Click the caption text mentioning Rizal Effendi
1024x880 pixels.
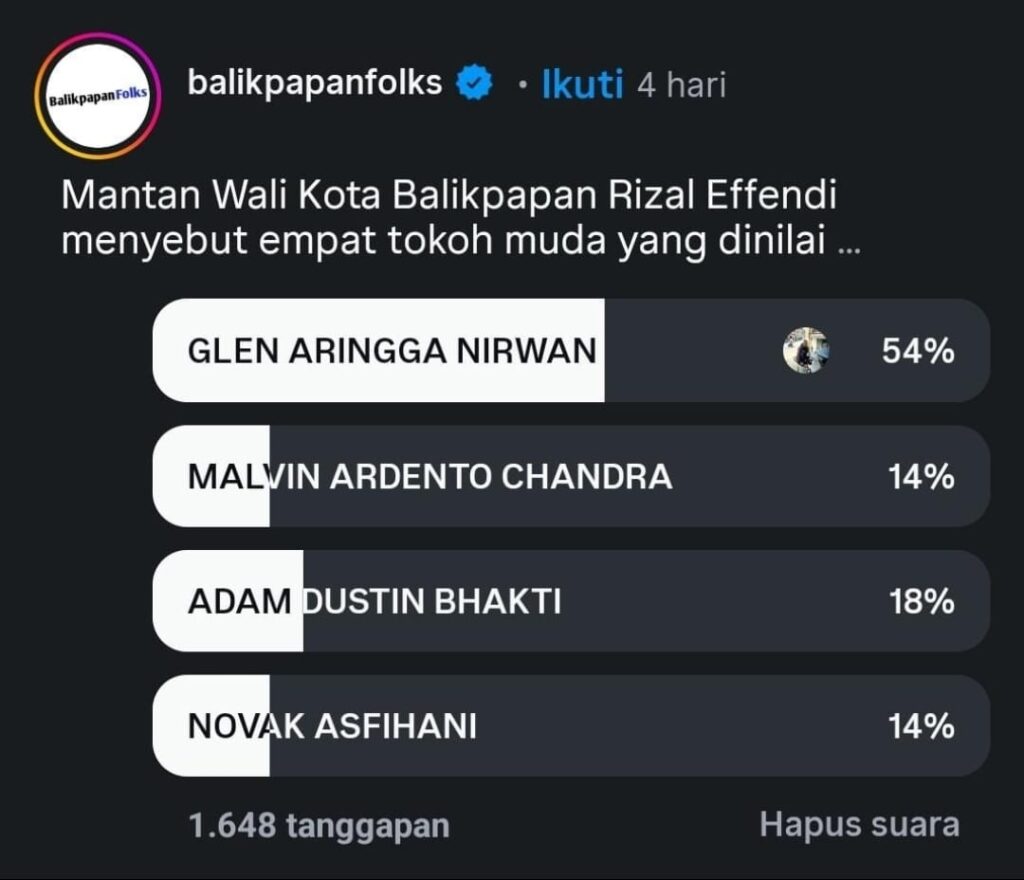[x=460, y=217]
